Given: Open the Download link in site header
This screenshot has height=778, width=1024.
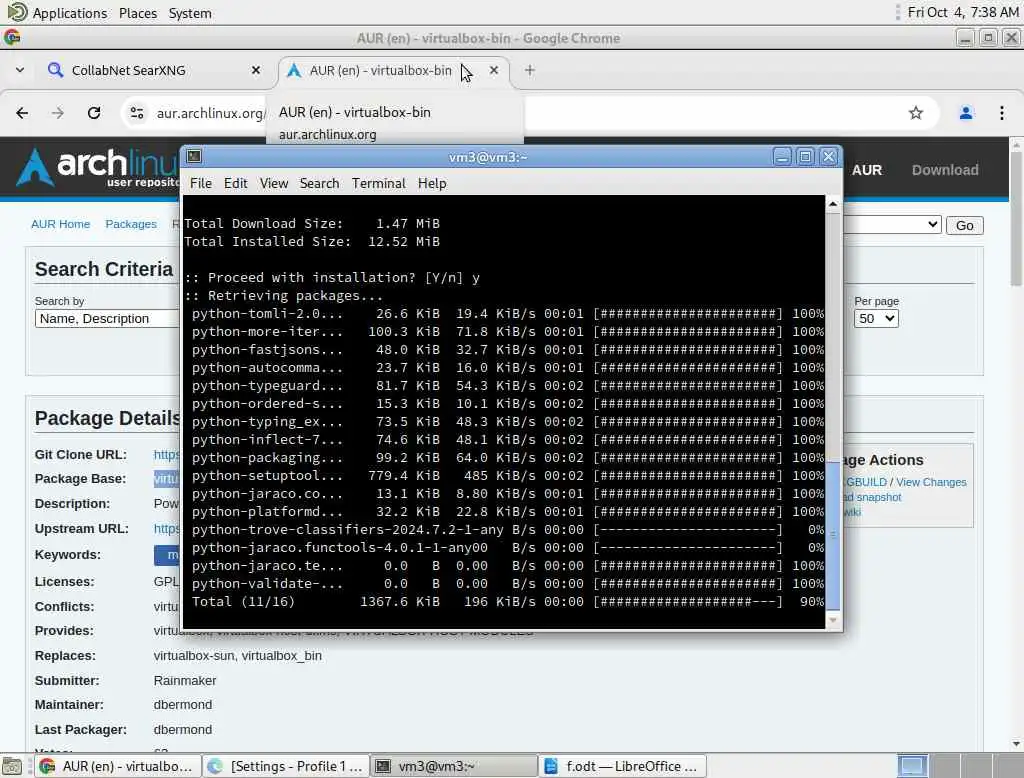Looking at the screenshot, I should [945, 170].
